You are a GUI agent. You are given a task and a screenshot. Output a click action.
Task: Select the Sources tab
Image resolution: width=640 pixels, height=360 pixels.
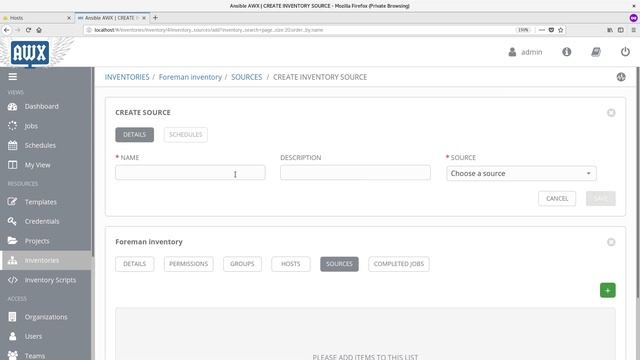point(339,264)
